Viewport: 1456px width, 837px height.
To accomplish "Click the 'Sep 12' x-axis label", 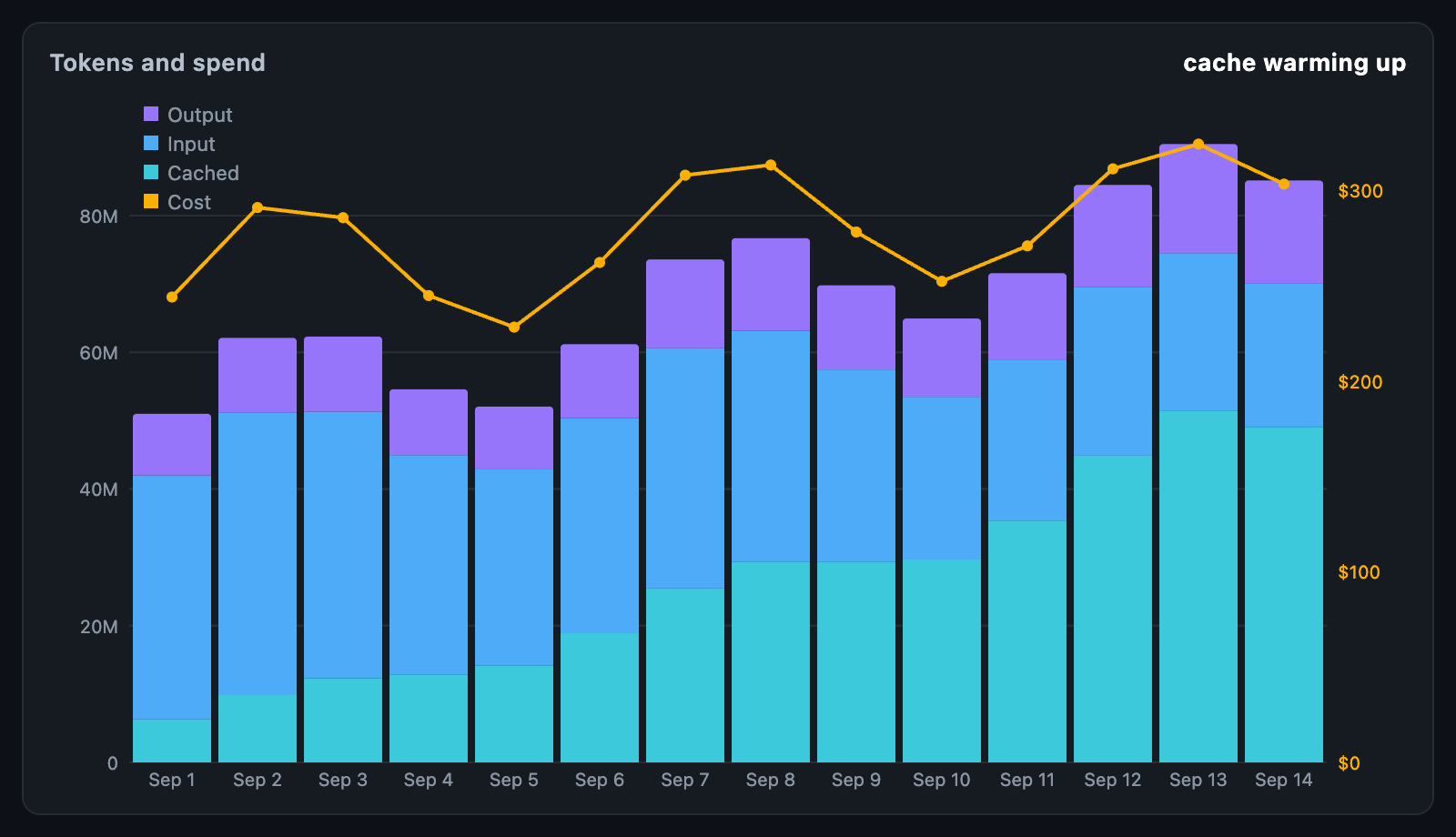I will [1113, 780].
